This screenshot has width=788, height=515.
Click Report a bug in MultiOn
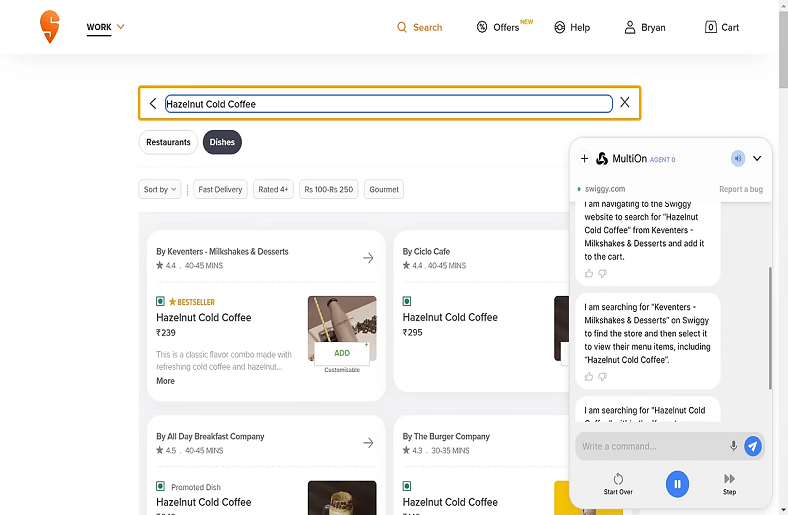pyautogui.click(x=741, y=189)
